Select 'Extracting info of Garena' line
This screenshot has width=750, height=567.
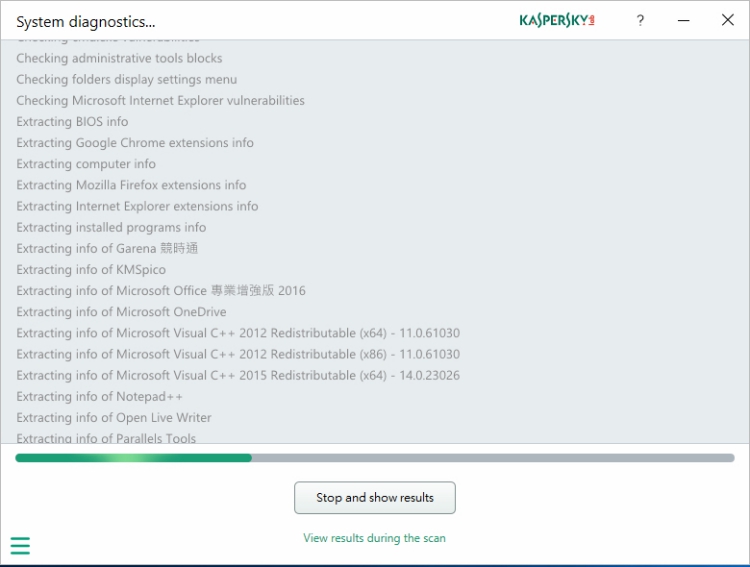(x=107, y=248)
